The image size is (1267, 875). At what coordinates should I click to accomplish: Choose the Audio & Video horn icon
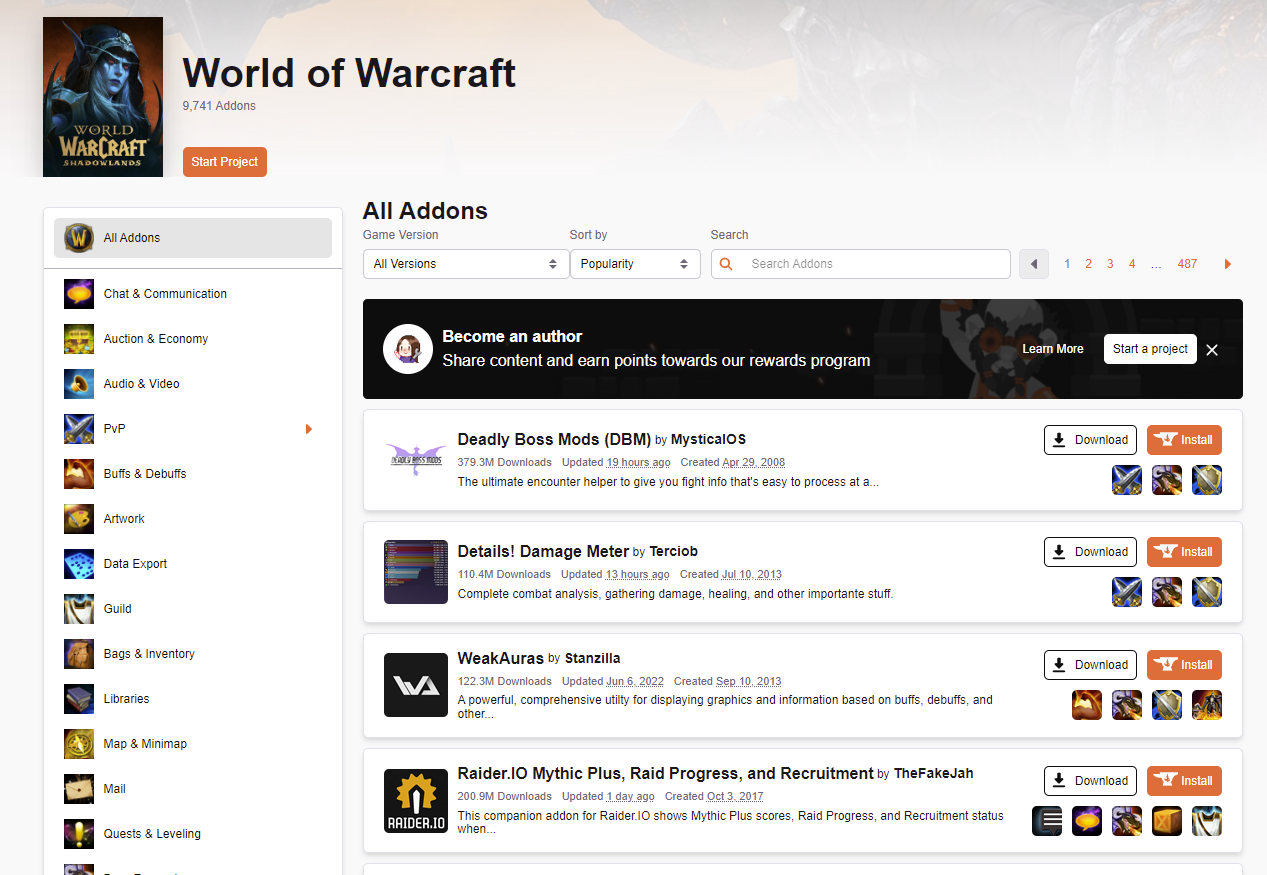point(79,384)
